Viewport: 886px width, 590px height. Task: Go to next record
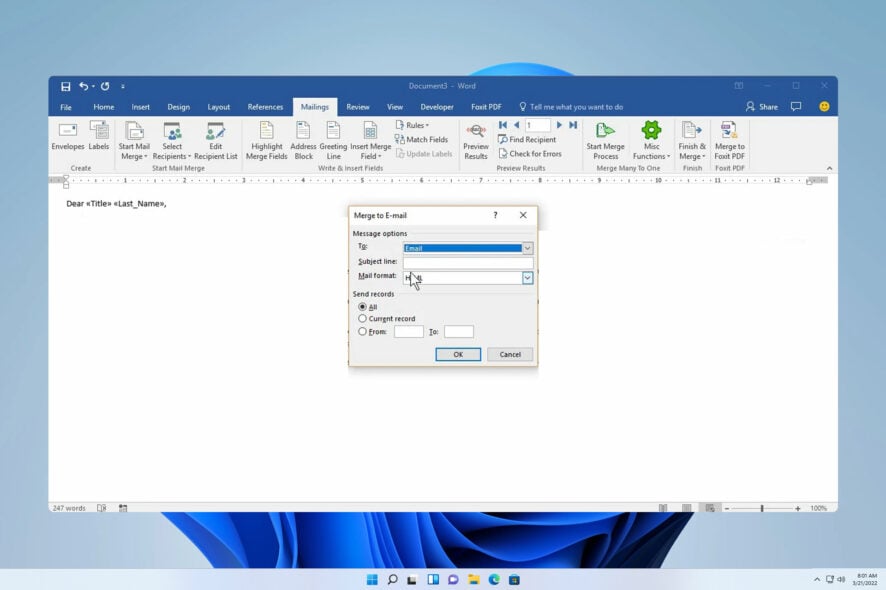point(559,125)
